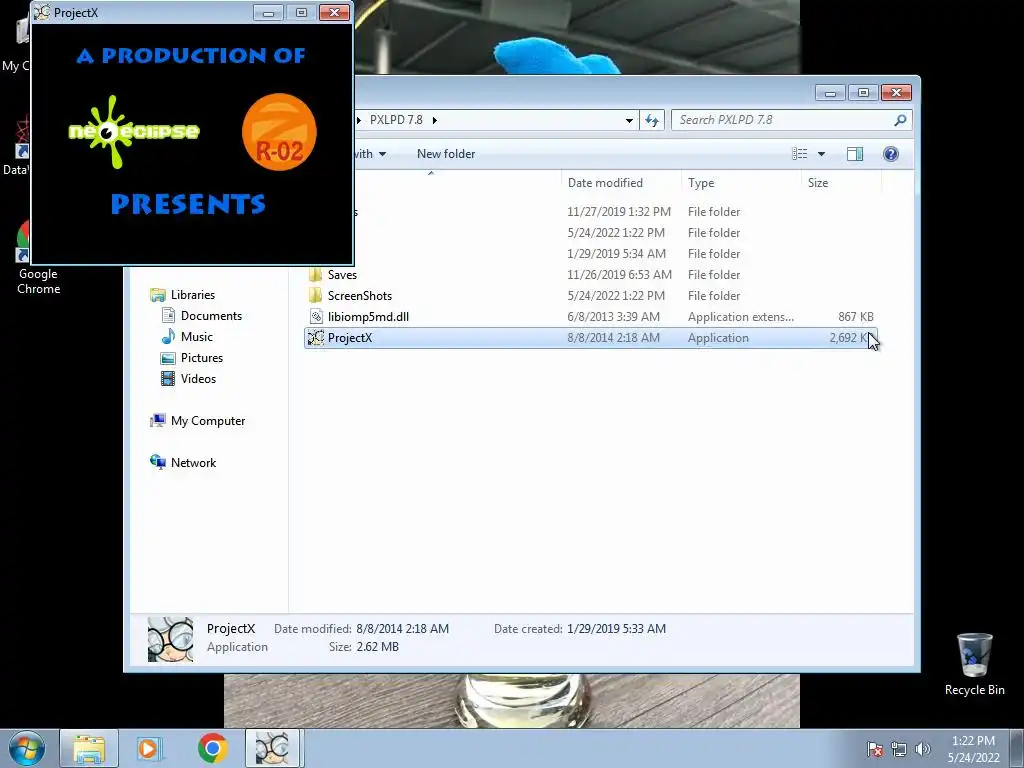The image size is (1024, 768).
Task: Click Date created value in details pane
Action: [616, 629]
